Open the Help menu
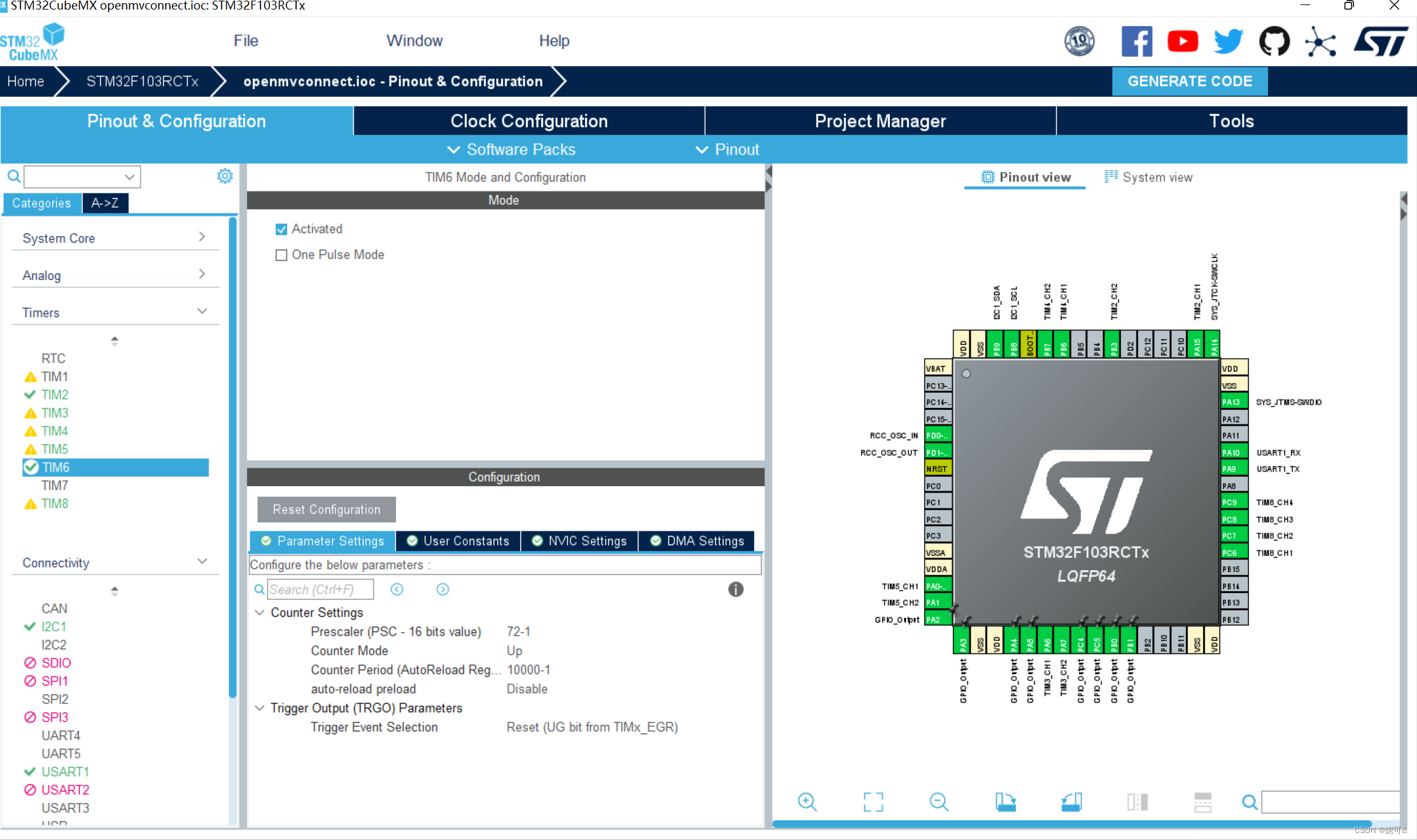Viewport: 1417px width, 840px height. tap(554, 41)
